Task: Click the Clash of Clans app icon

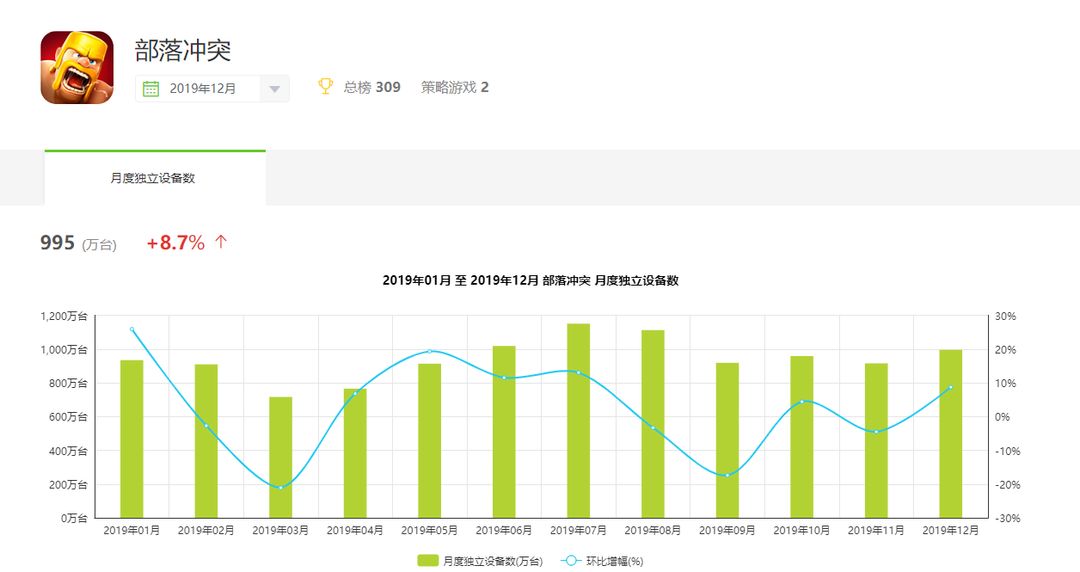Action: 77,68
